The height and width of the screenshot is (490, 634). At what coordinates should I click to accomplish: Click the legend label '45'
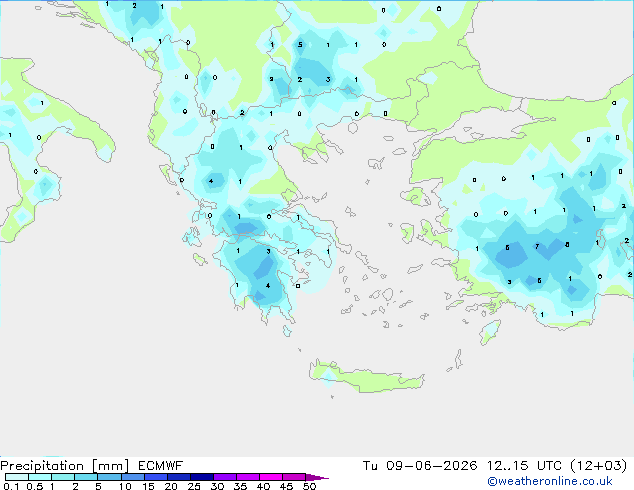coord(287,486)
